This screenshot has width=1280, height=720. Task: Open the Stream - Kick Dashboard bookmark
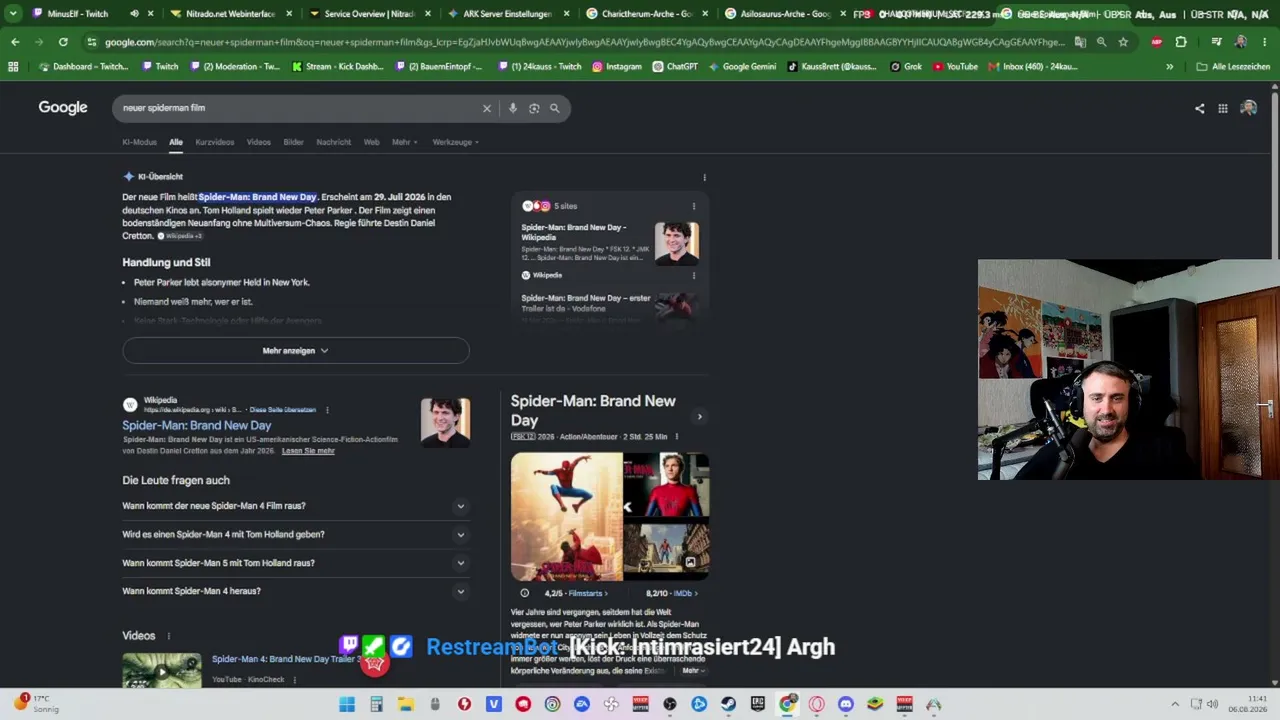[x=339, y=66]
